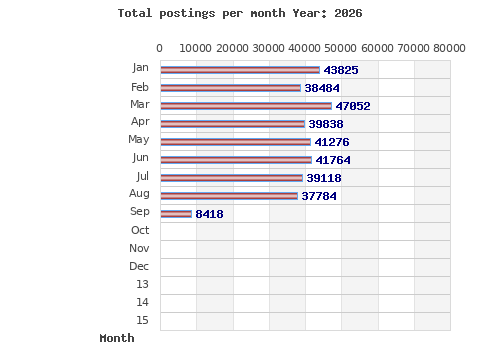480x360 pixels.
Task: Click the 'Feb' month label
Action: 140,87
